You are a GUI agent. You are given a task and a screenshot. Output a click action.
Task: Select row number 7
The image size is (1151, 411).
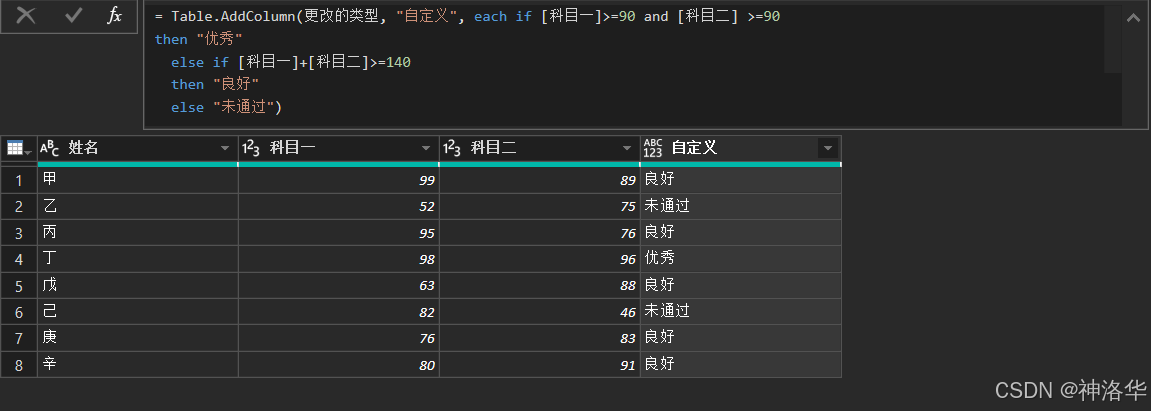pyautogui.click(x=19, y=338)
